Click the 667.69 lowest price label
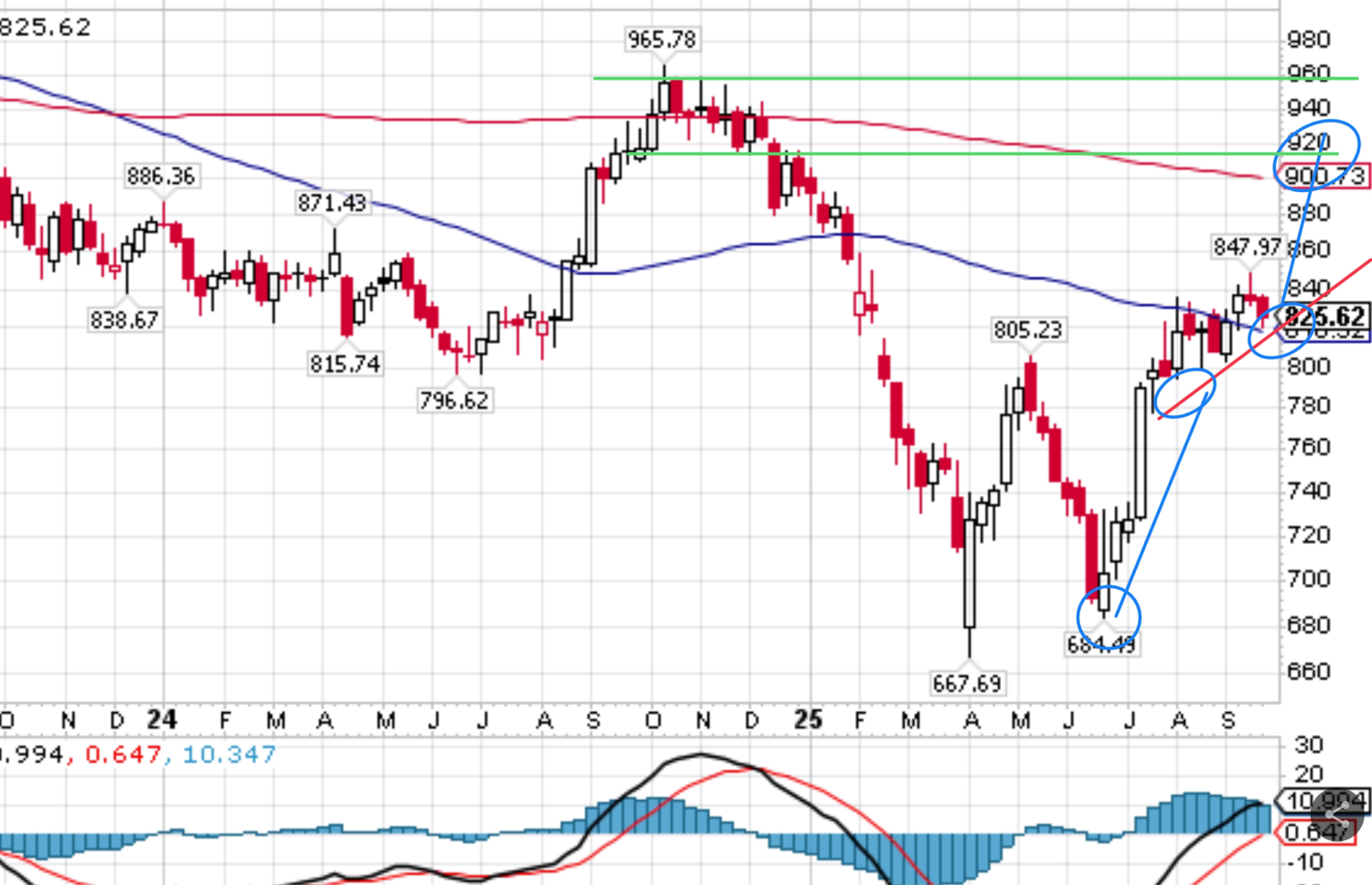Viewport: 1372px width, 885px height. point(967,684)
